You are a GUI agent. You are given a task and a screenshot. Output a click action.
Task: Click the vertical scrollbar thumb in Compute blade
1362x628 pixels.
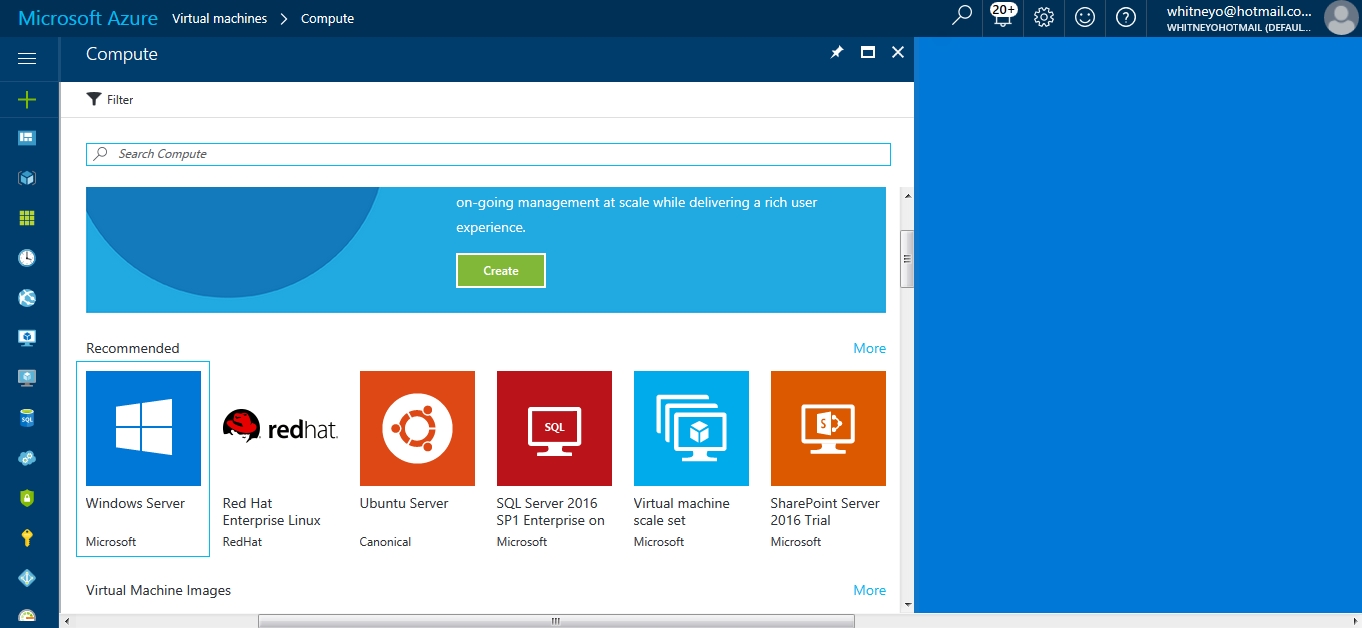pos(907,259)
